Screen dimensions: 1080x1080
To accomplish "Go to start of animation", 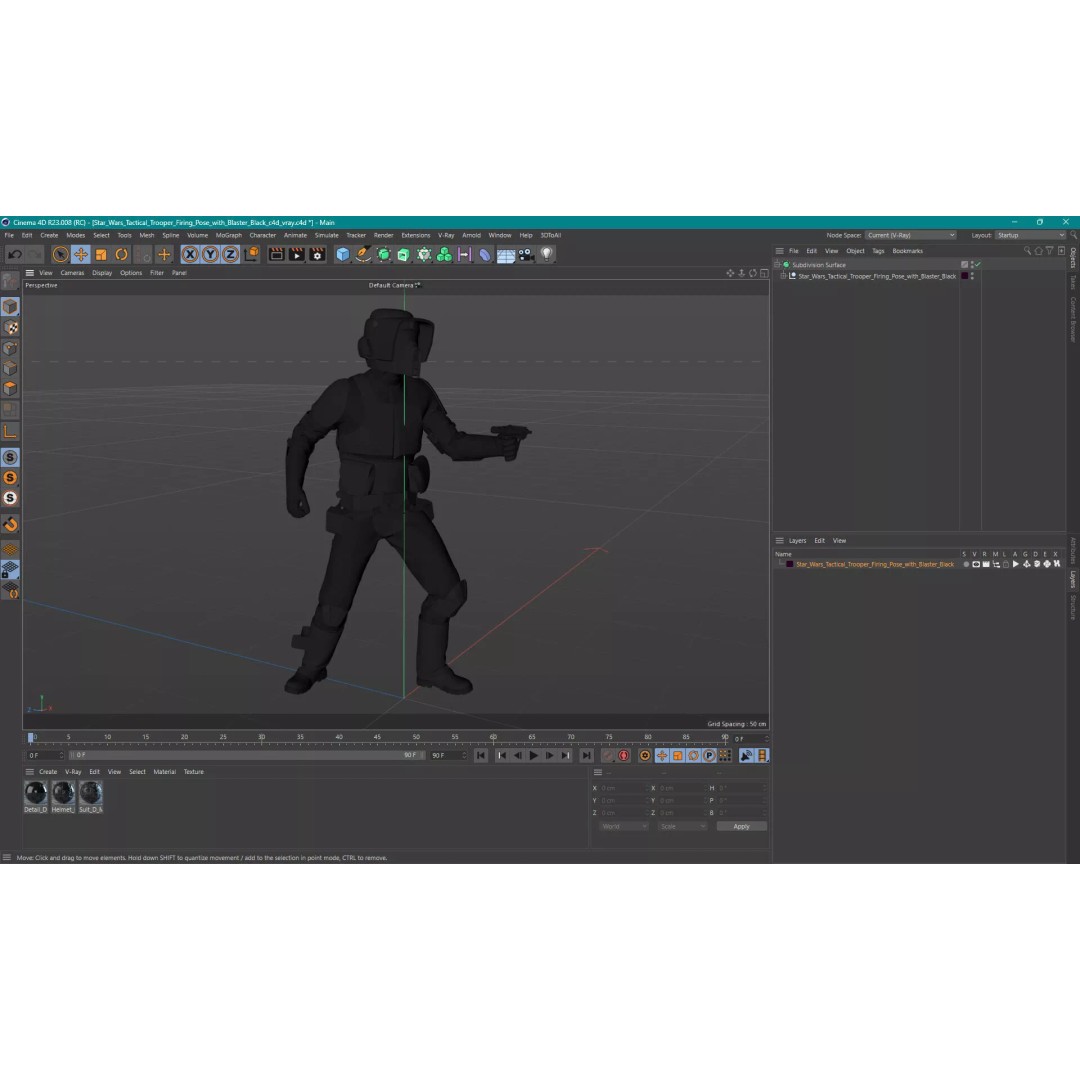I will pyautogui.click(x=481, y=756).
